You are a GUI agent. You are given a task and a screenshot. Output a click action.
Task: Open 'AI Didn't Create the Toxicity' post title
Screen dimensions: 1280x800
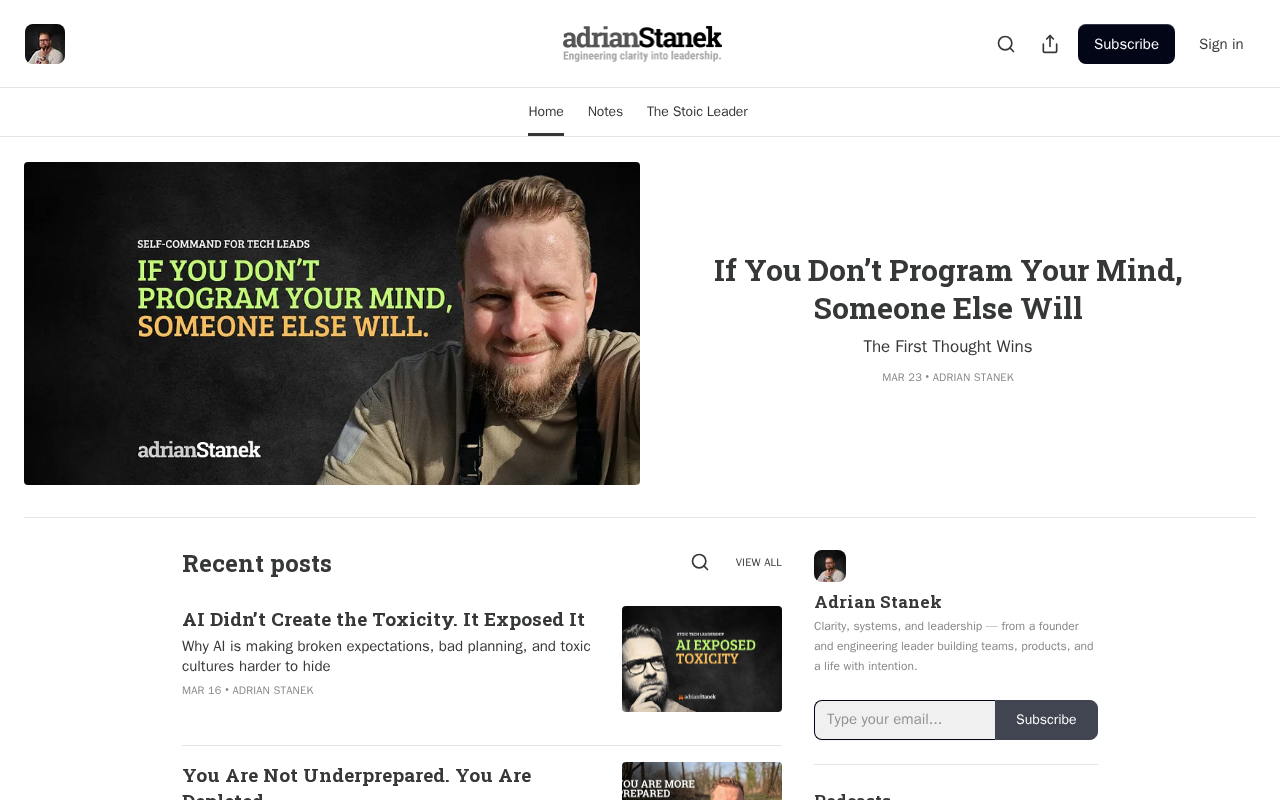tap(383, 619)
